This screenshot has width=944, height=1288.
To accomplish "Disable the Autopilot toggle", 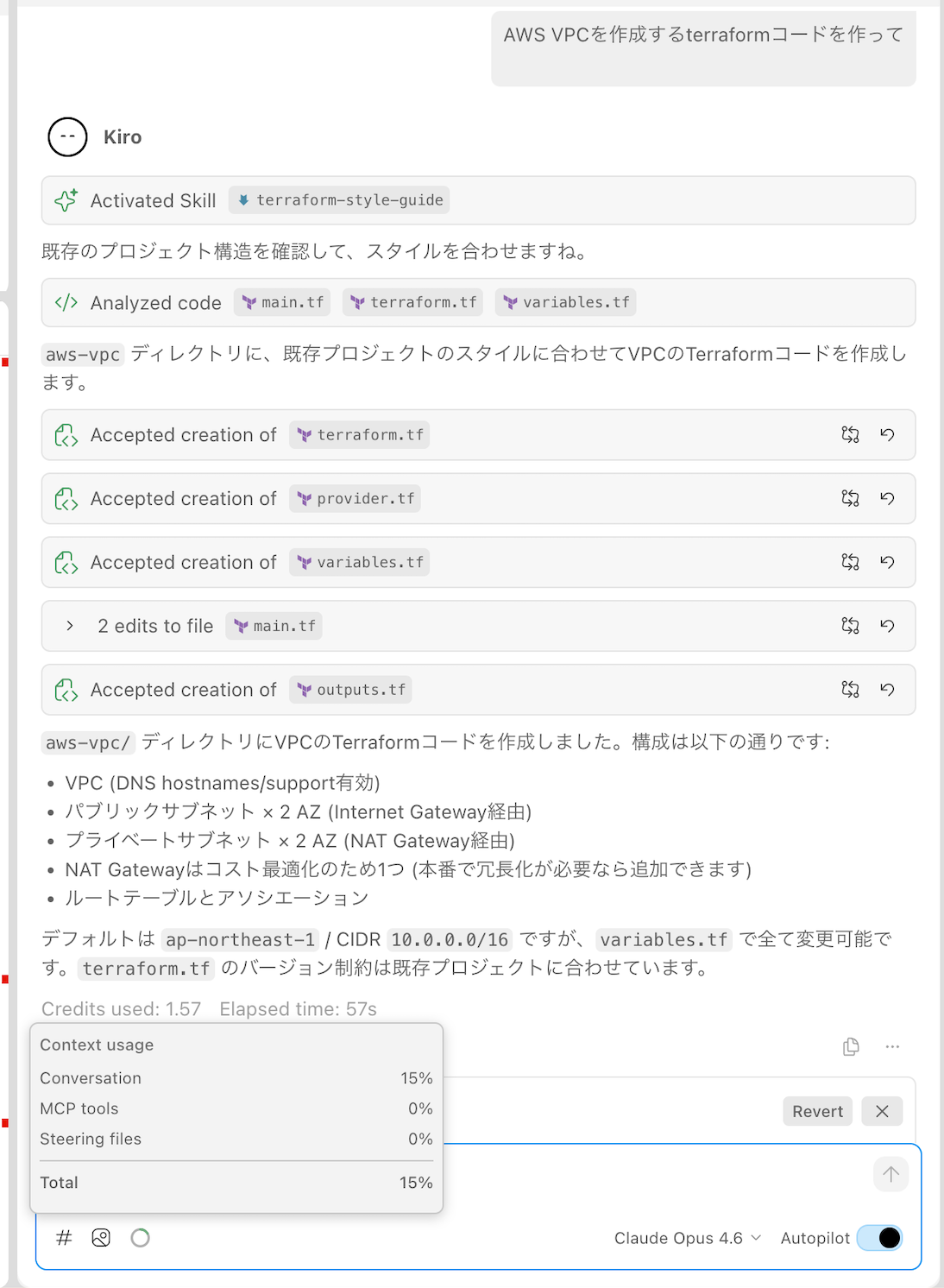I will [x=882, y=1237].
